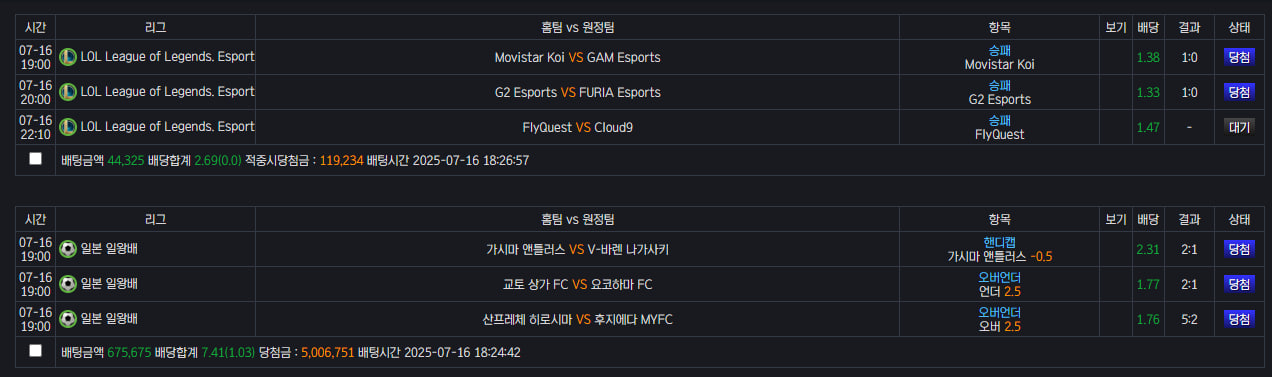The image size is (1272, 377).
Task: Click LOL icon in FlyQuest row
Action: coord(68,127)
